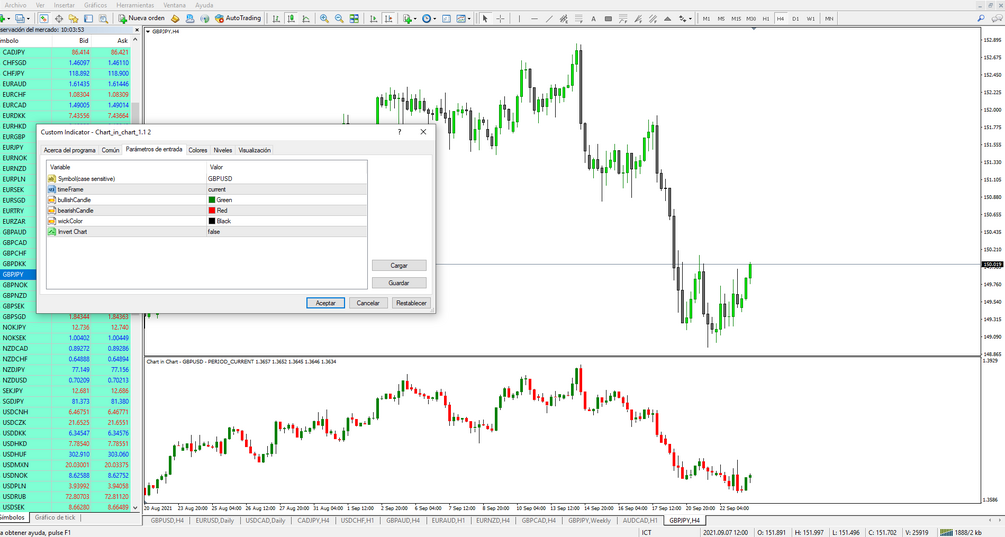Select the equidistant channel tool
This screenshot has width=1005, height=537.
point(563,19)
